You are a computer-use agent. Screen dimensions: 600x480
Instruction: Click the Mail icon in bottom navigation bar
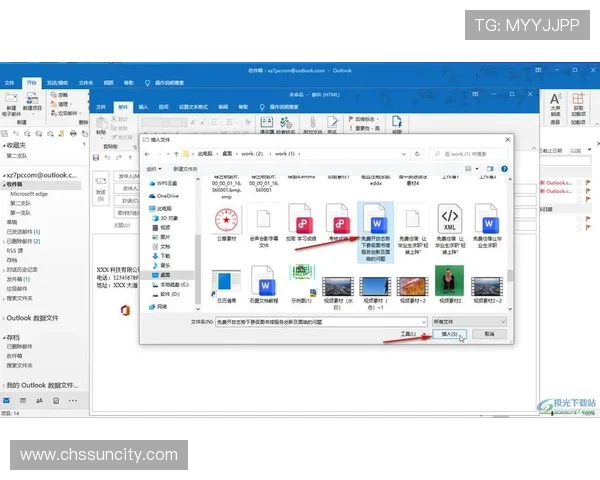(8, 399)
